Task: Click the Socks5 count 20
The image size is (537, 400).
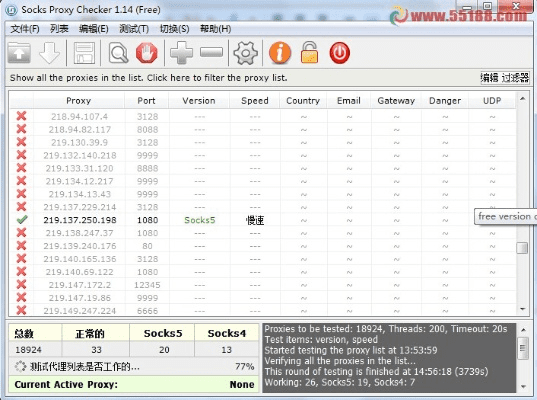Action: point(164,350)
